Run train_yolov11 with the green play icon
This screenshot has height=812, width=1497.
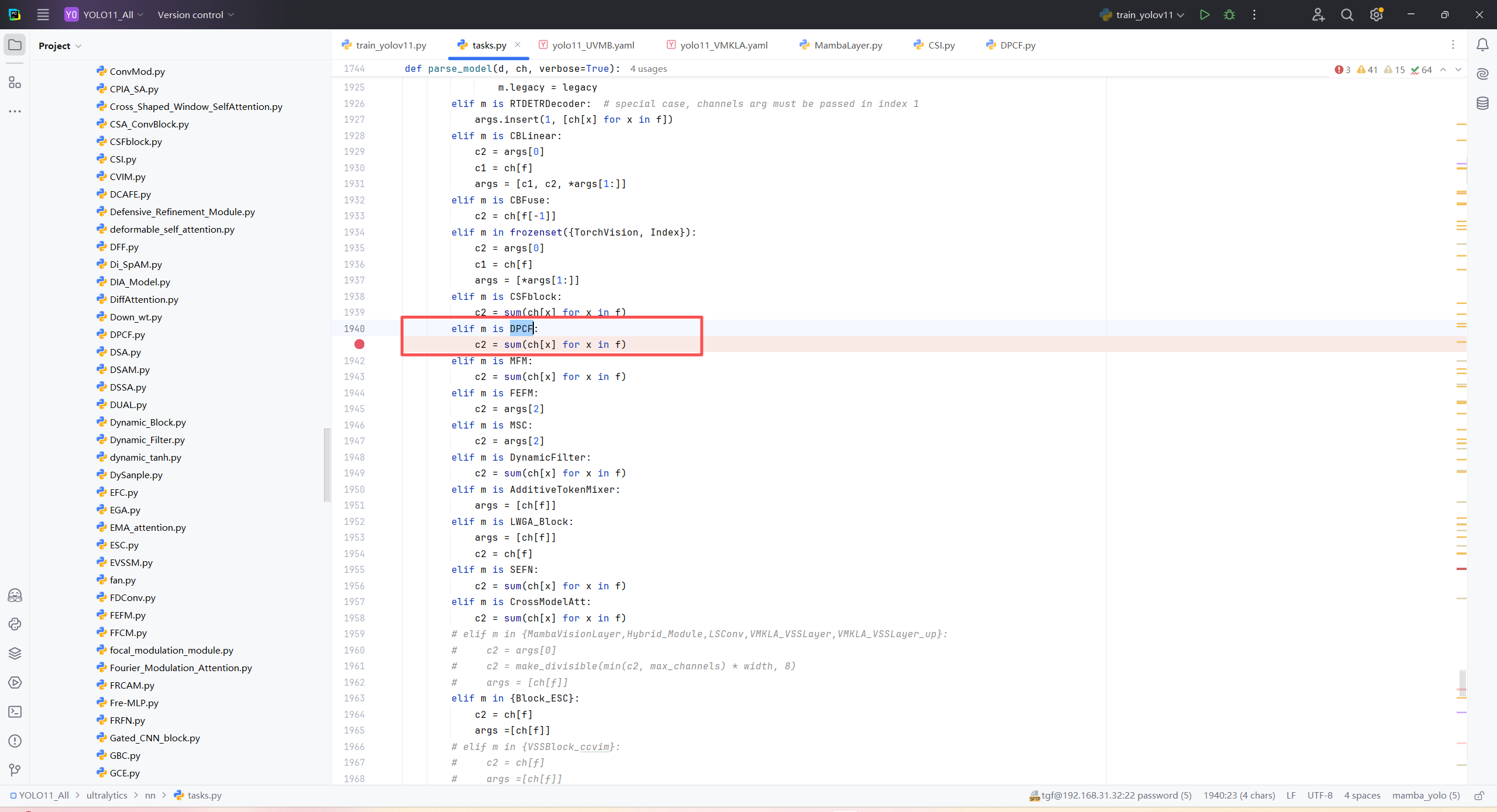[1204, 15]
